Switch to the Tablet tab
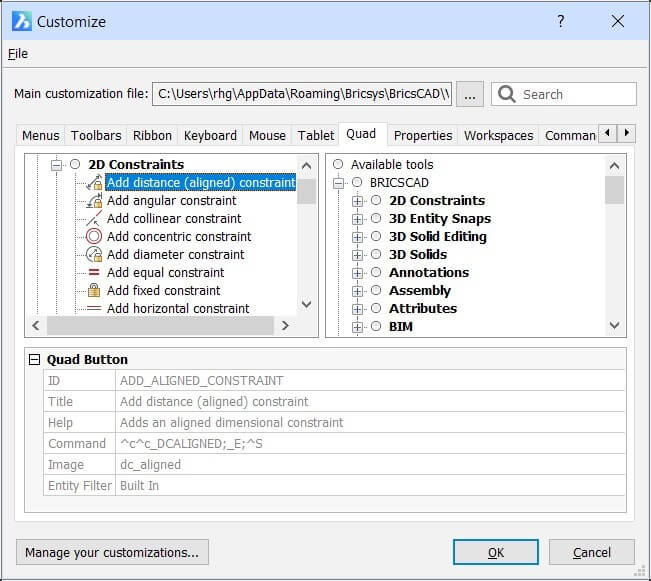 coord(316,135)
